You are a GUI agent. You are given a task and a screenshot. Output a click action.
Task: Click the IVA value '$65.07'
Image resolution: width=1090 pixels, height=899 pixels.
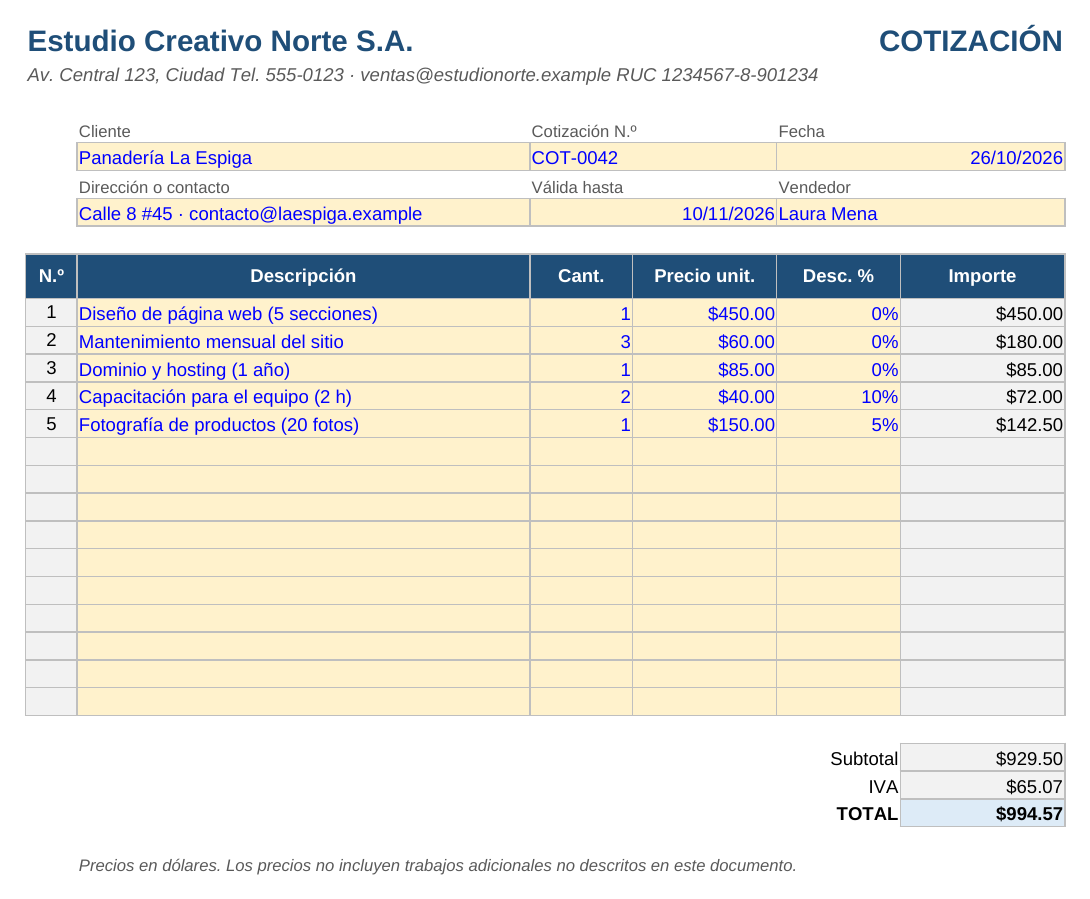click(x=982, y=786)
